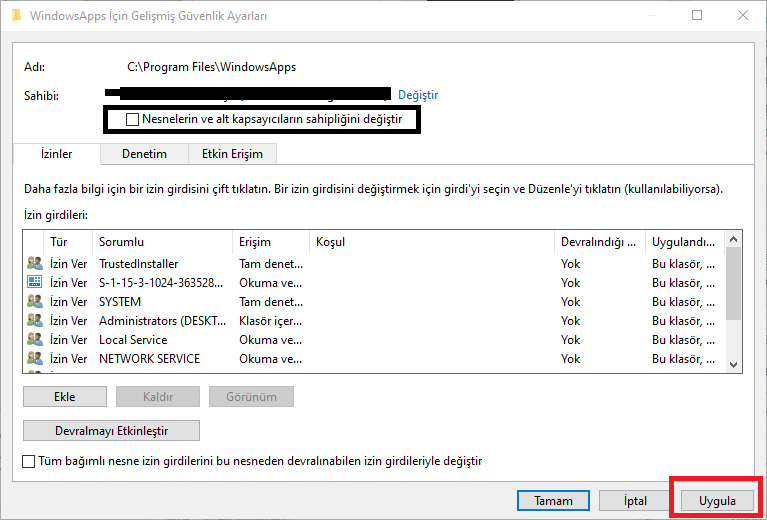This screenshot has width=767, height=520.
Task: Click 'Bu klasör, ...' in NETWORK SERVICE row
Action: point(683,359)
